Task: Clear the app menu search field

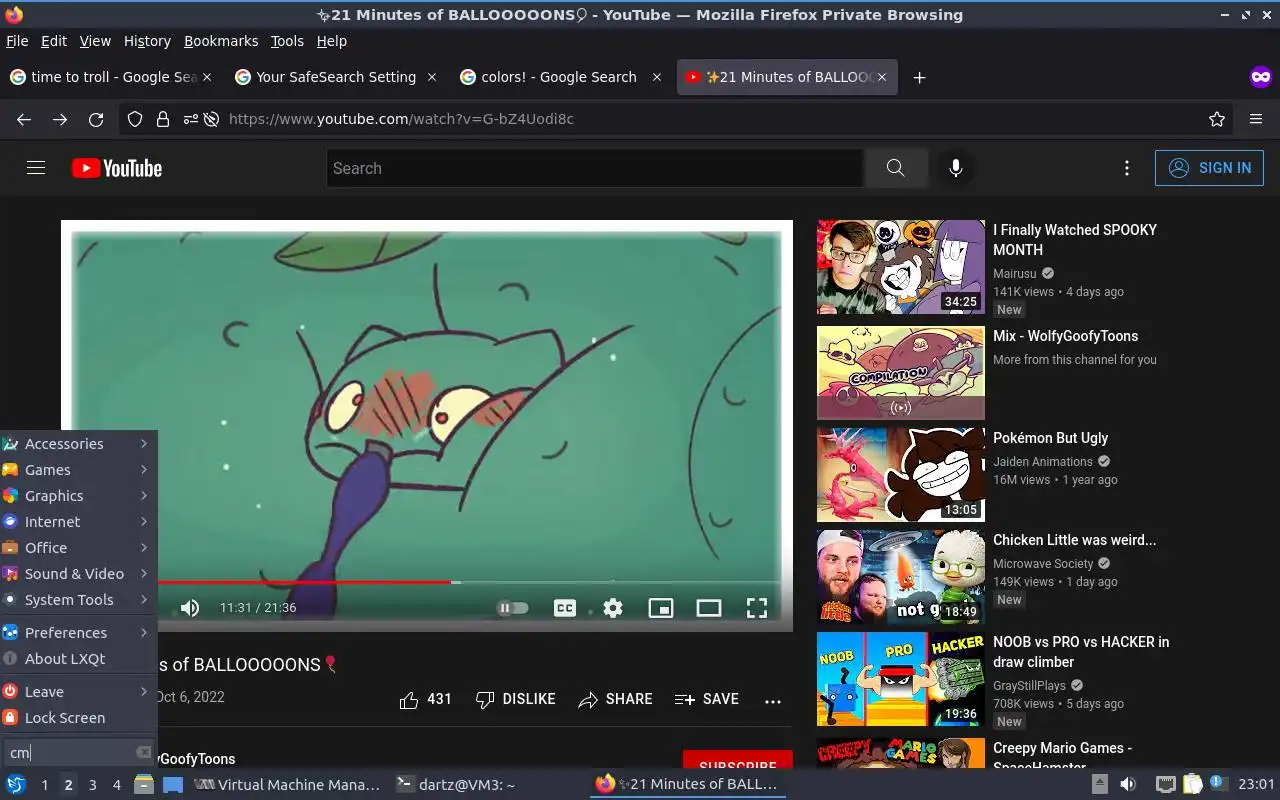Action: (143, 752)
